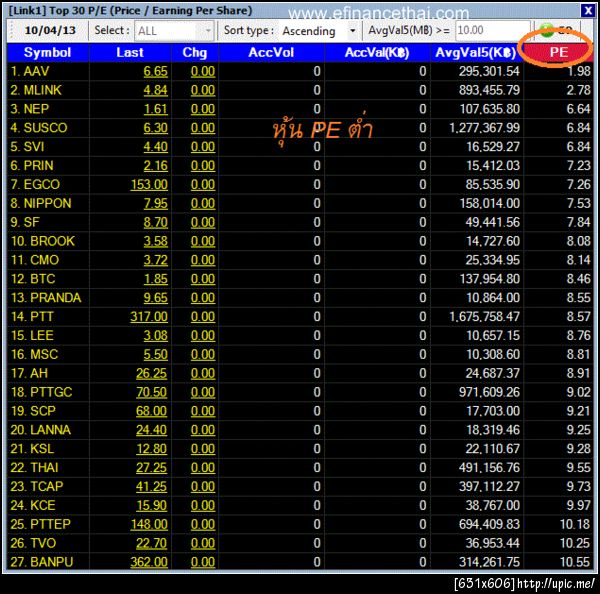Image resolution: width=600 pixels, height=594 pixels.
Task: Click AAV last price 6.65
Action: [x=155, y=72]
